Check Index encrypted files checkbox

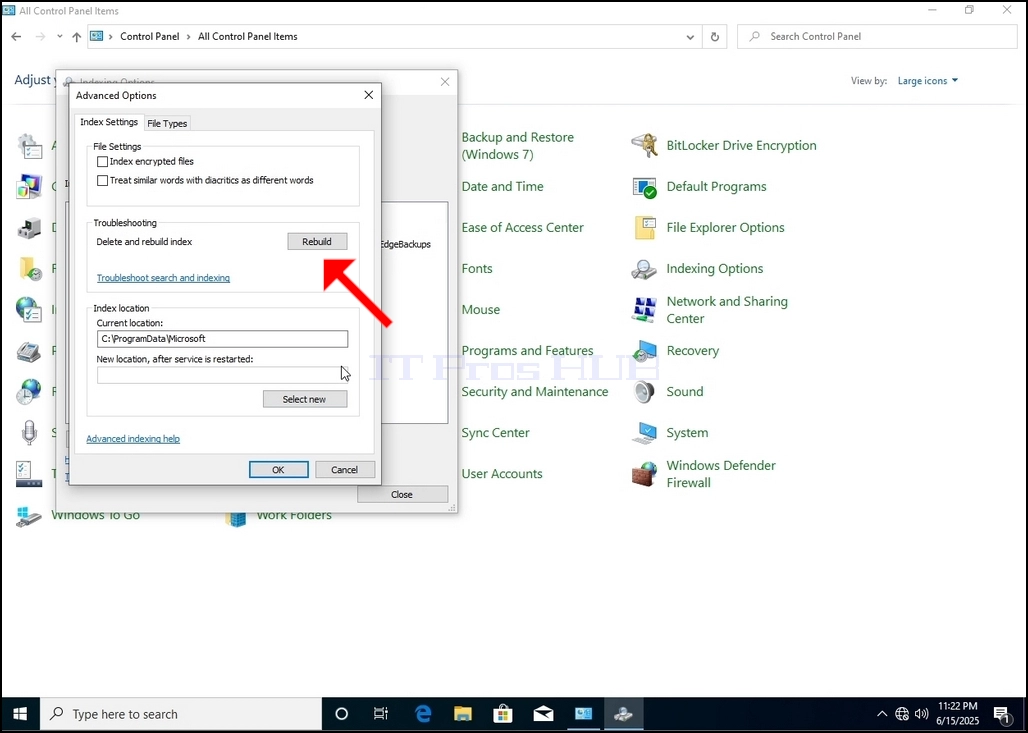click(x=102, y=161)
